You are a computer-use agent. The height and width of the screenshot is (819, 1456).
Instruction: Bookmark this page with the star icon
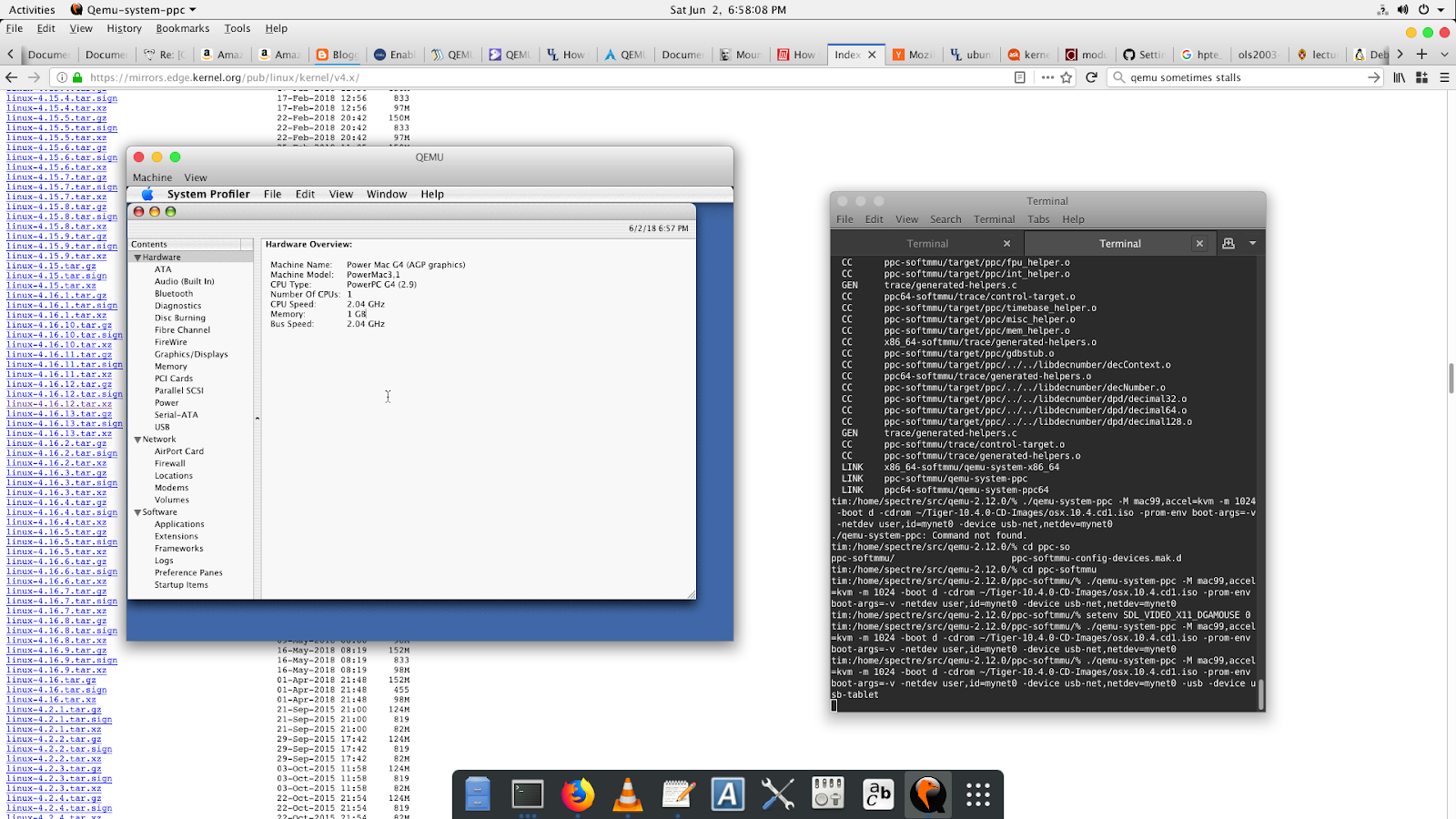coord(1067,77)
